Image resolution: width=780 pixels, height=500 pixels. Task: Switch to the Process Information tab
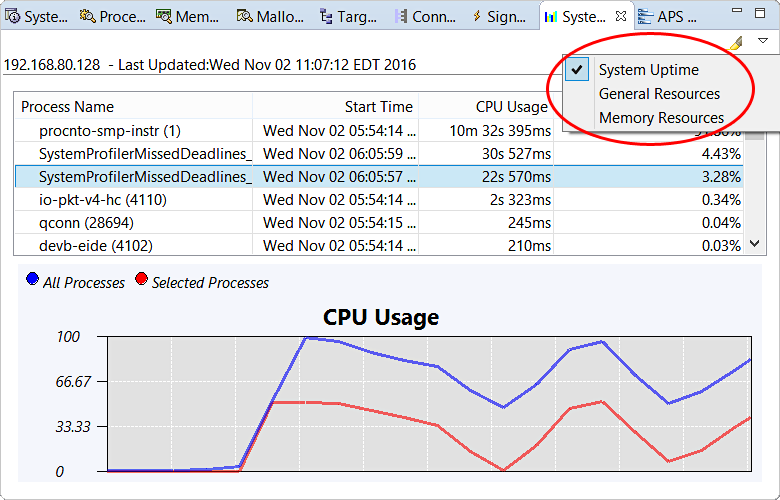113,17
